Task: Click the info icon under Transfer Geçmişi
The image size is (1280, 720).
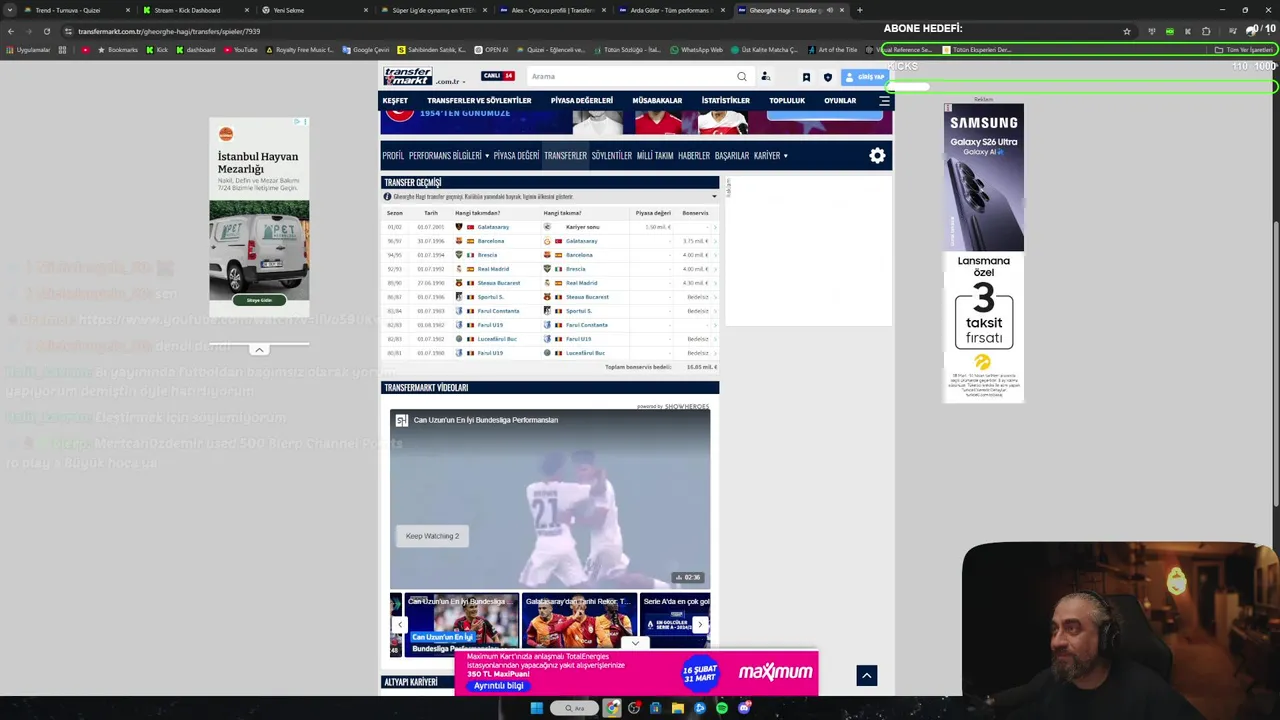Action: pos(387,197)
